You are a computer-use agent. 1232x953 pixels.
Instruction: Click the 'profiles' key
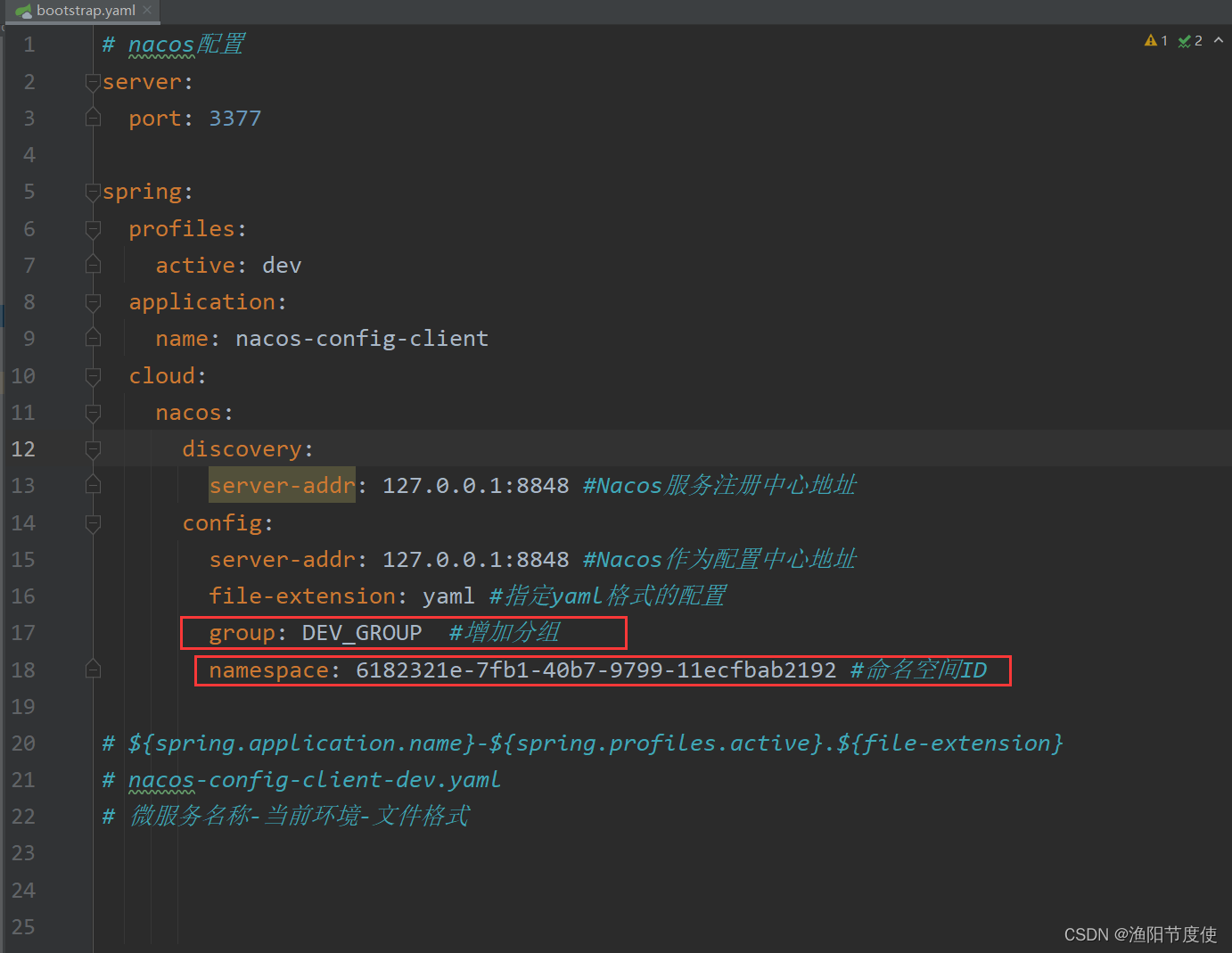182,229
